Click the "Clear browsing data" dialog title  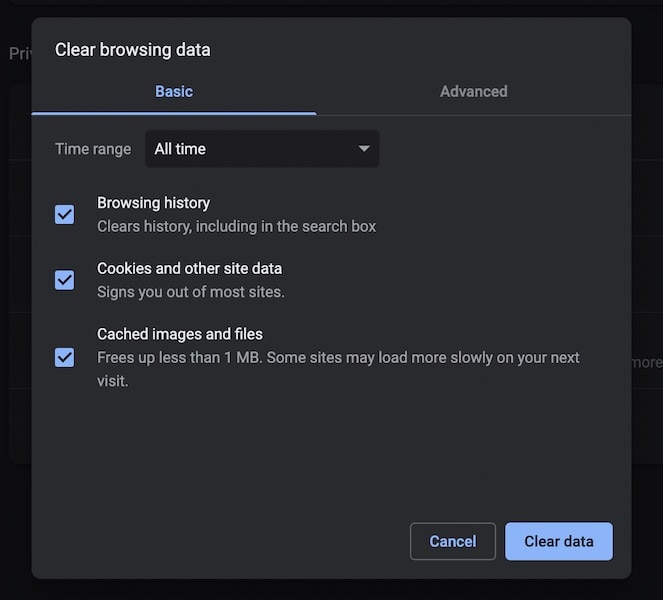pos(132,50)
